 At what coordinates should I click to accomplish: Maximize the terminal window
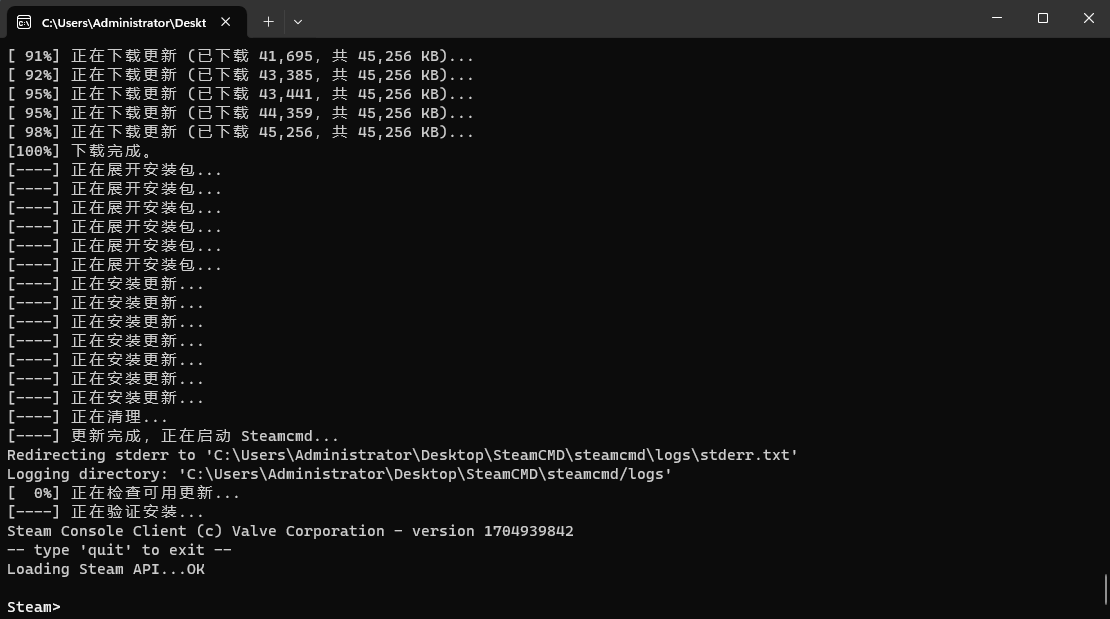pyautogui.click(x=1043, y=18)
